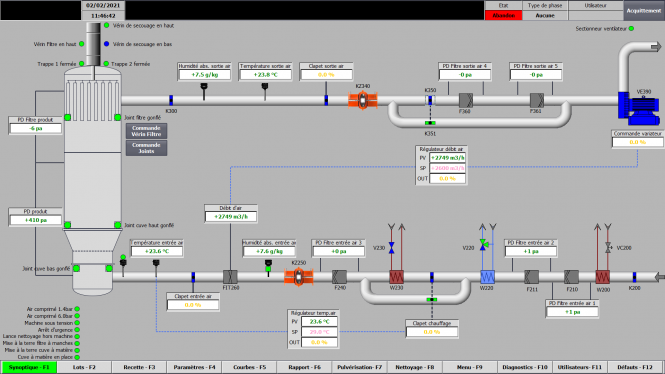The width and height of the screenshot is (665, 374).
Task: Click the K200 inlet damper
Action: 634,277
